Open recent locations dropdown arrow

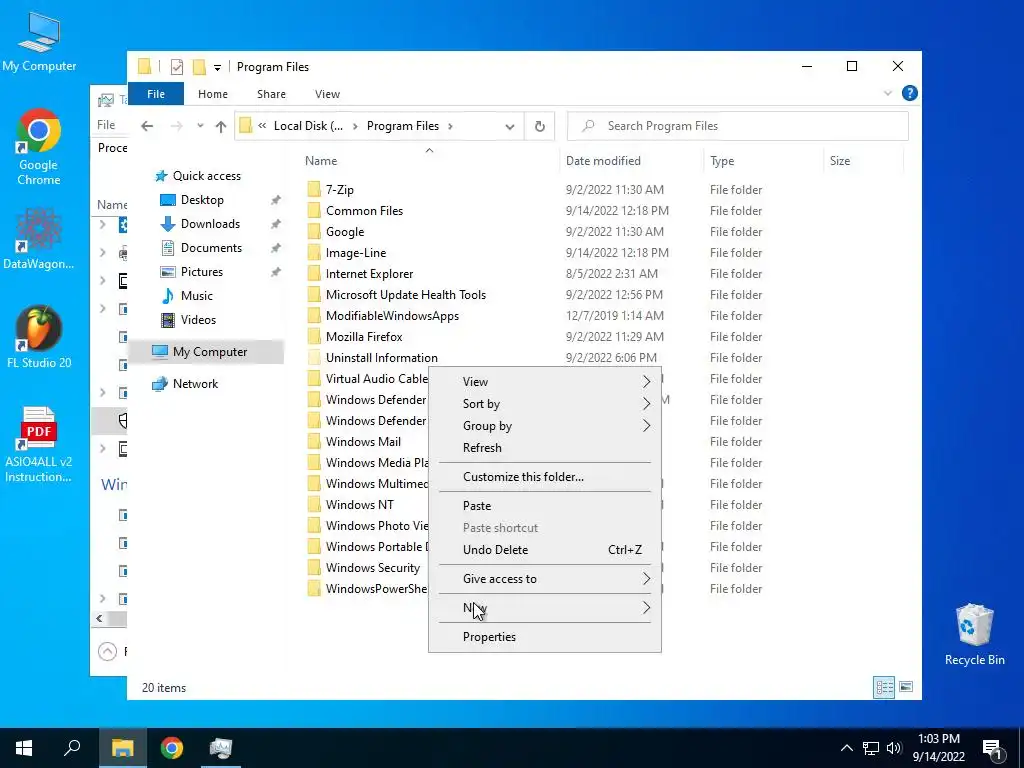click(200, 126)
